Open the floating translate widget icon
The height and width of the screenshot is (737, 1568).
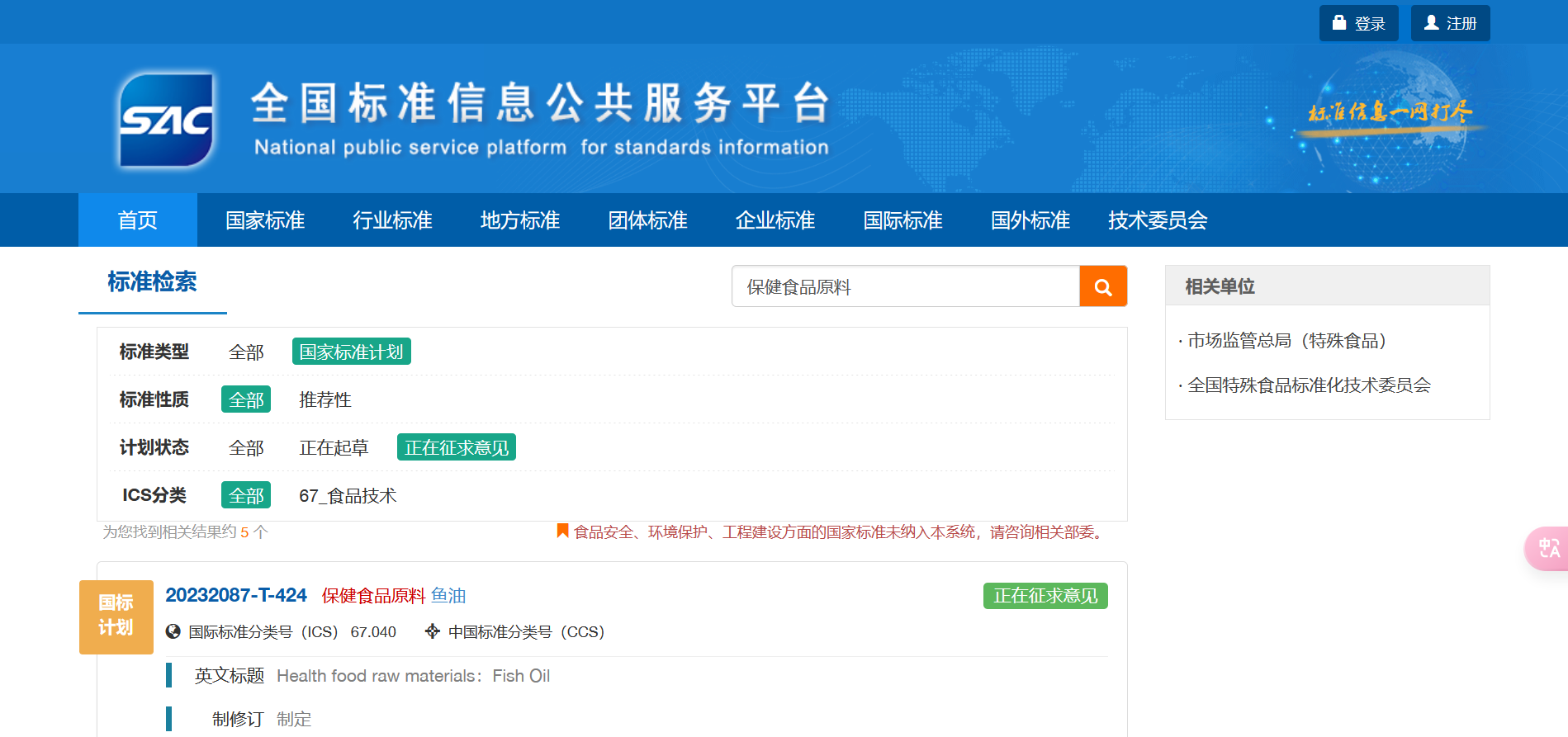[x=1547, y=549]
